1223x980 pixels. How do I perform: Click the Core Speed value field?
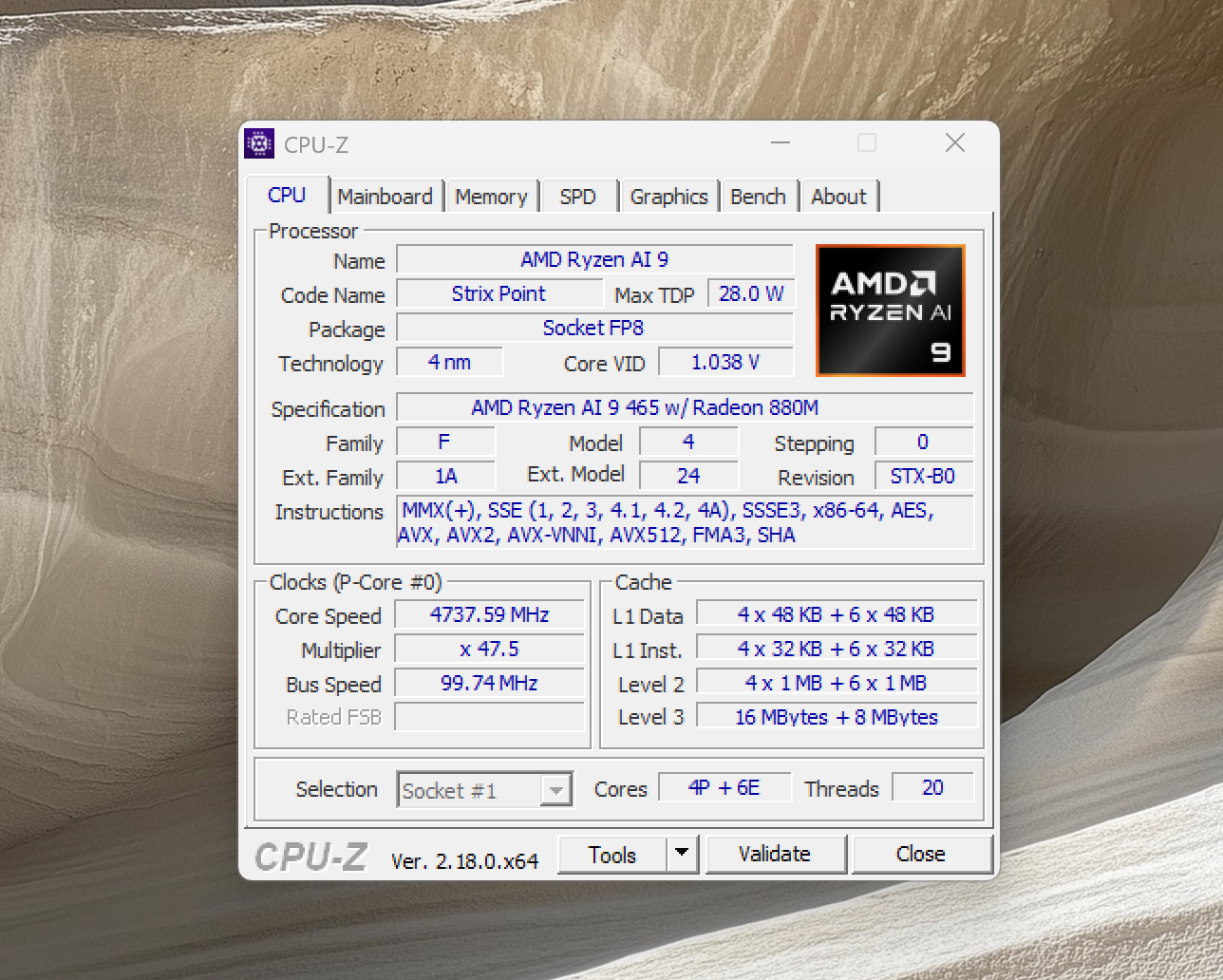[489, 615]
